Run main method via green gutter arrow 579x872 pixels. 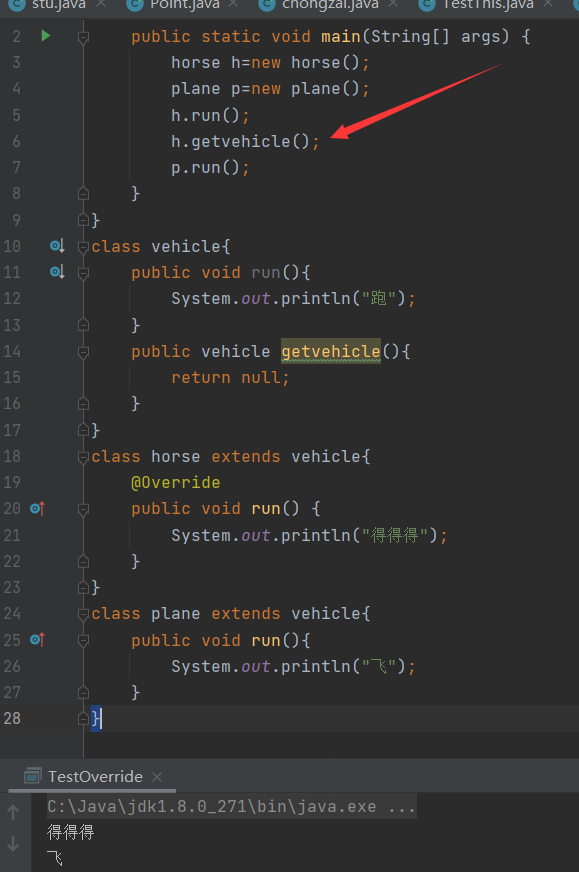[x=46, y=36]
